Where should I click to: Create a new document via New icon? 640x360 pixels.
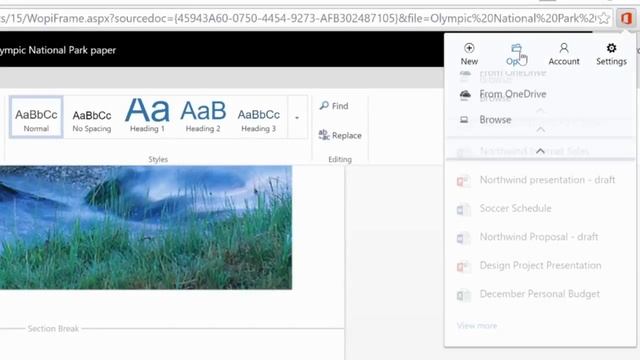(x=469, y=54)
